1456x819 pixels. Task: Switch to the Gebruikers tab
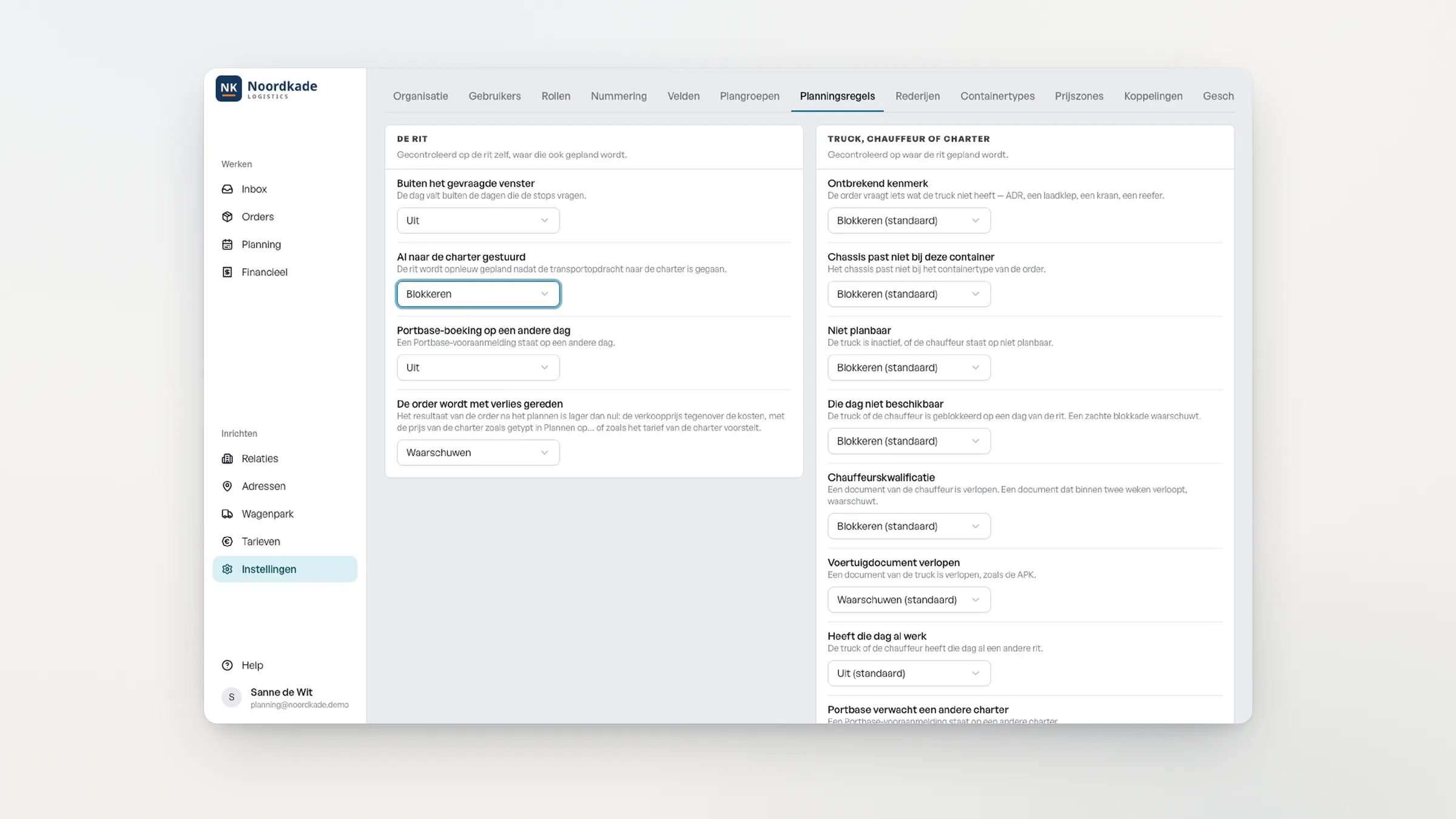coord(494,96)
